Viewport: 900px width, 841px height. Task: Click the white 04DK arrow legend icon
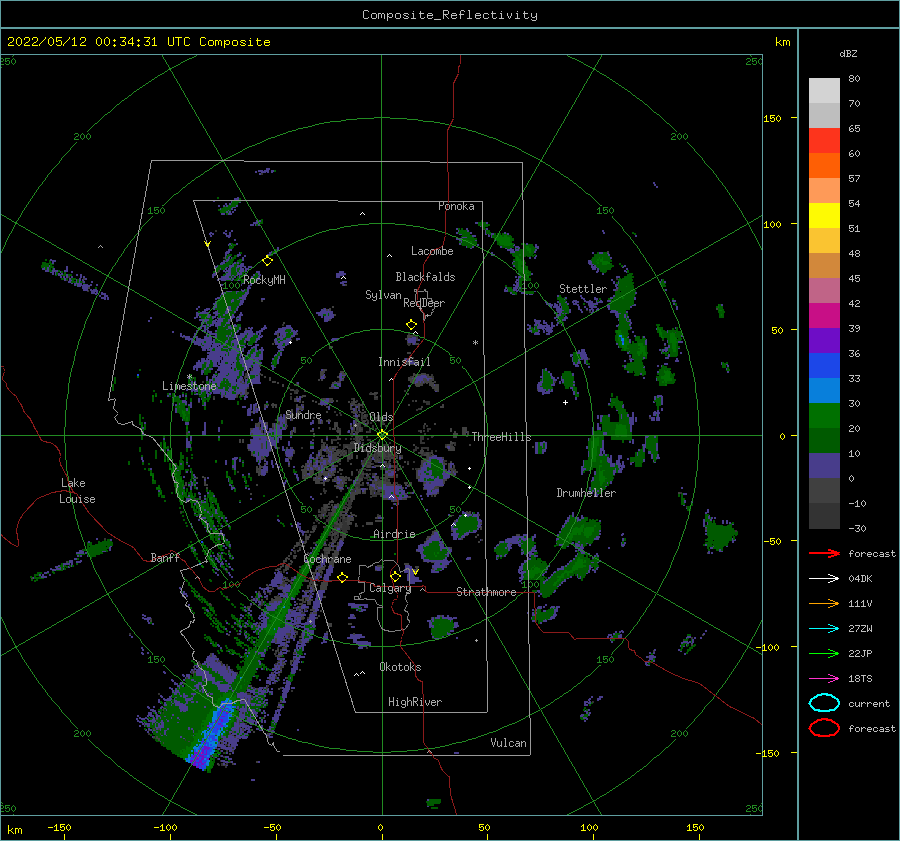824,579
